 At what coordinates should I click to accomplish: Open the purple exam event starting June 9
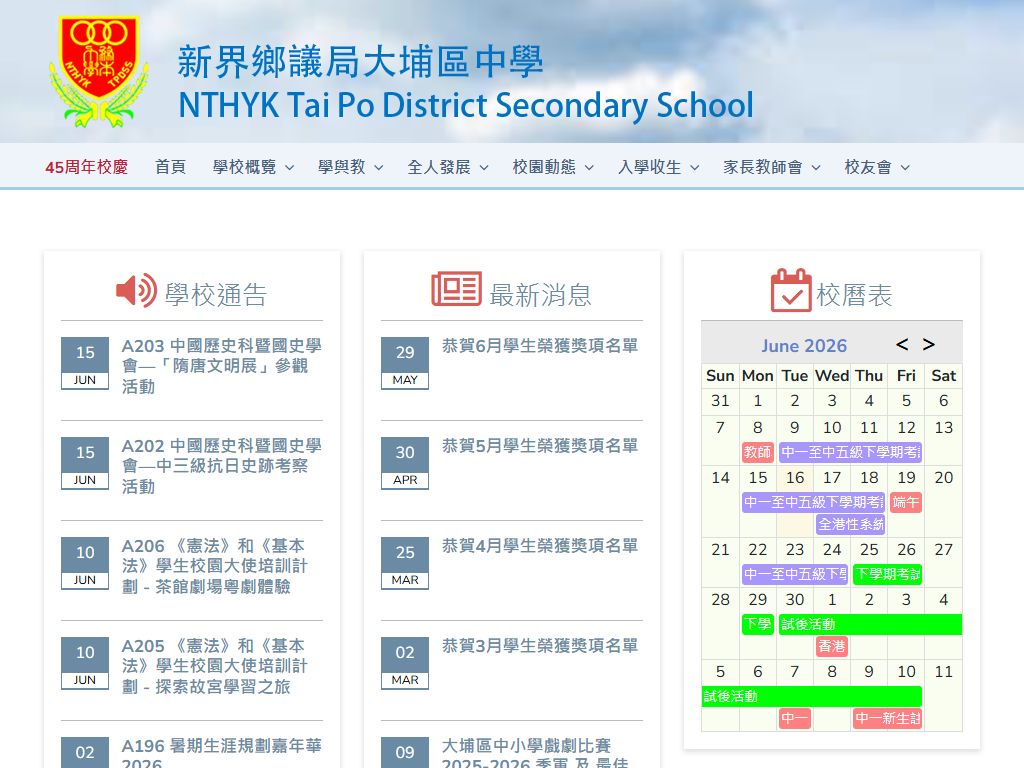[850, 452]
